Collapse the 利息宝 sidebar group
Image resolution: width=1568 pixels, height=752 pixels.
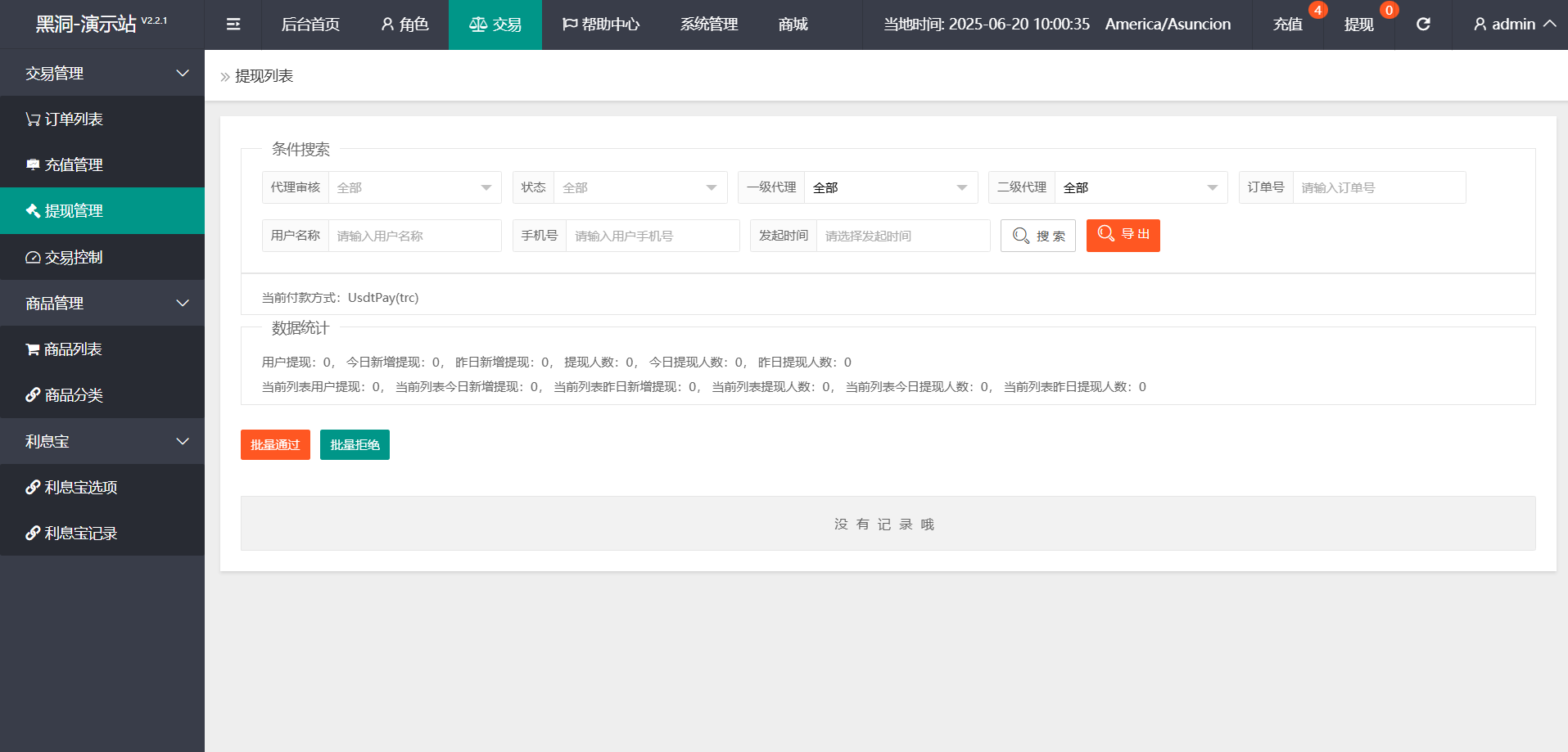[x=102, y=441]
